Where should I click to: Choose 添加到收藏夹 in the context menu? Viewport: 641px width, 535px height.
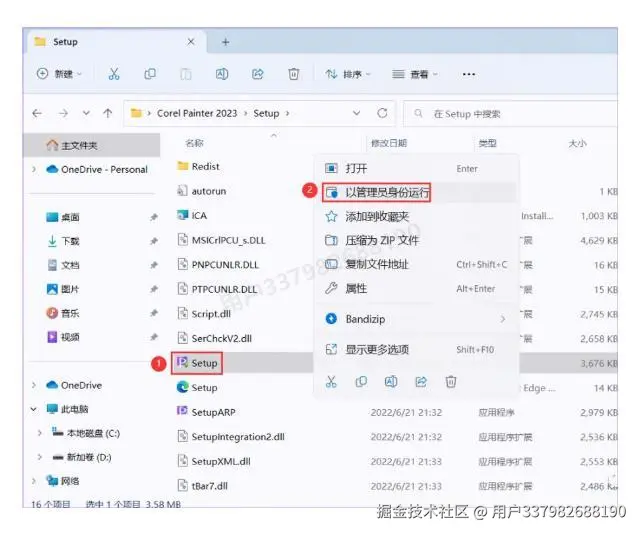tap(416, 216)
